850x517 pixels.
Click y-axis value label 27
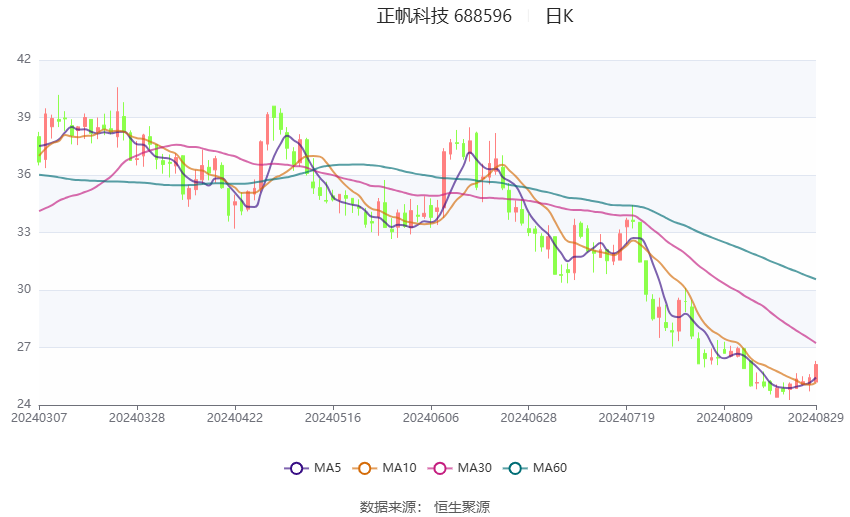pos(24,346)
